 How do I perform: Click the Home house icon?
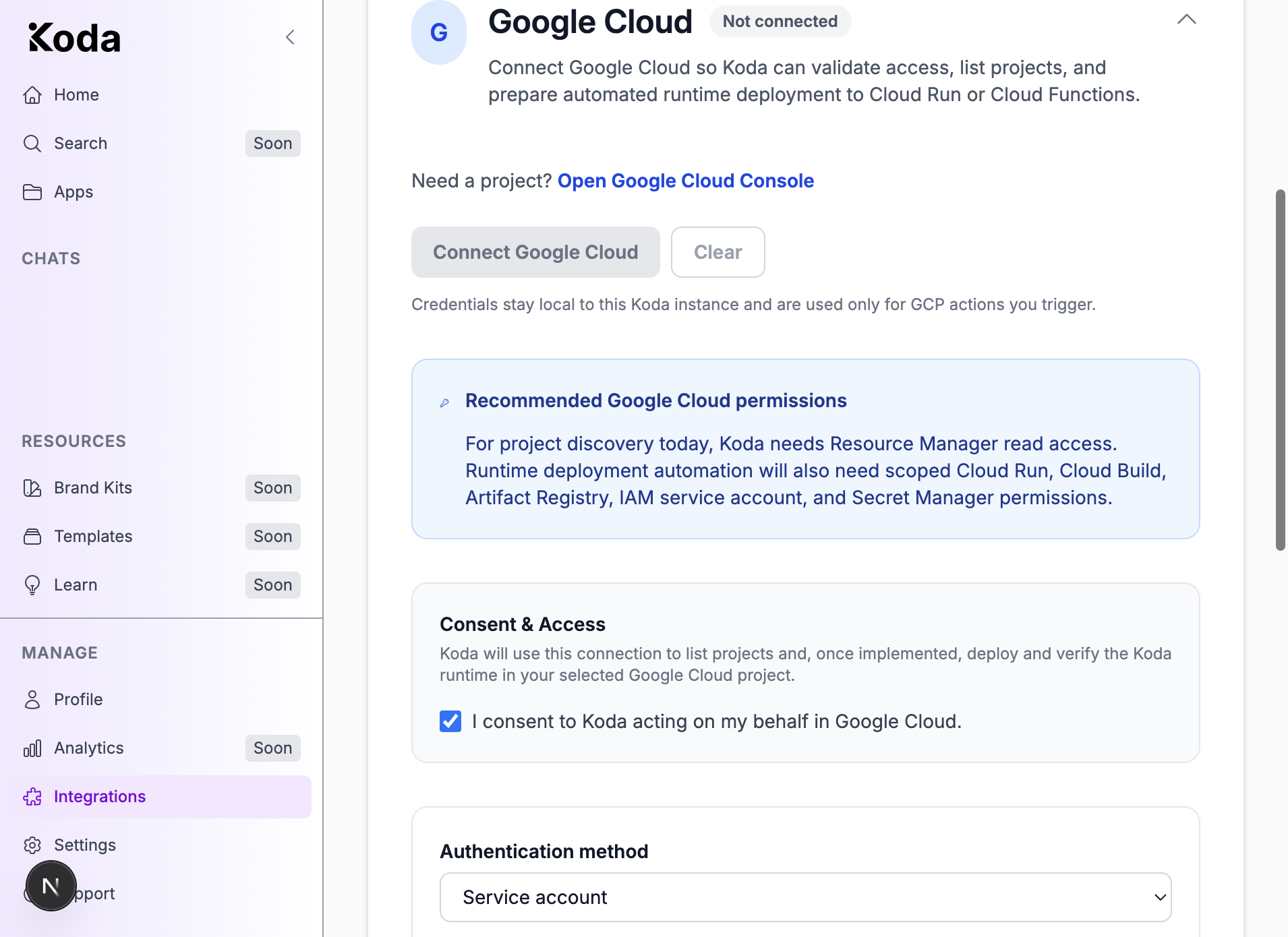pos(32,95)
